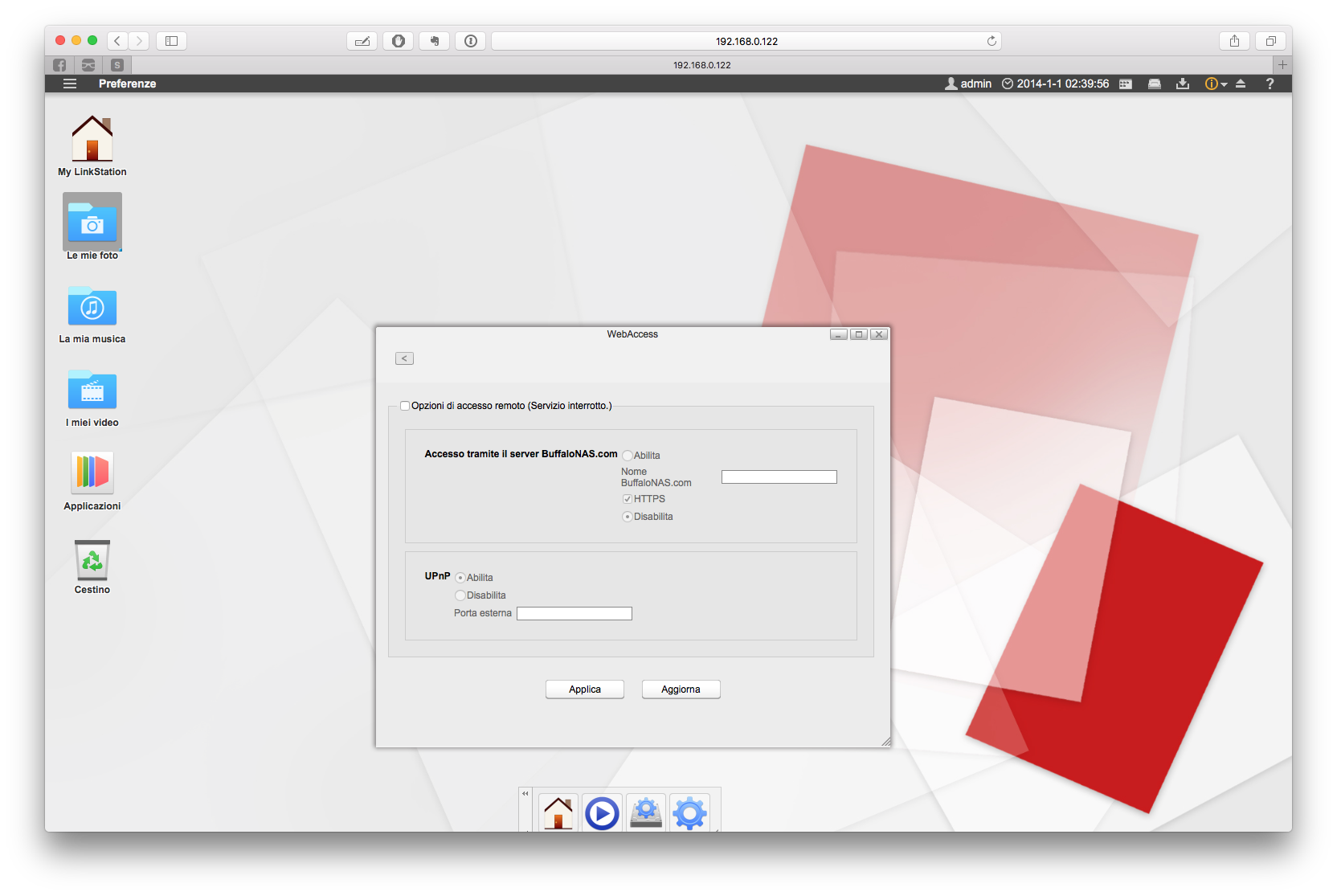The height and width of the screenshot is (896, 1337).
Task: Click the admin username text
Action: pos(976,84)
